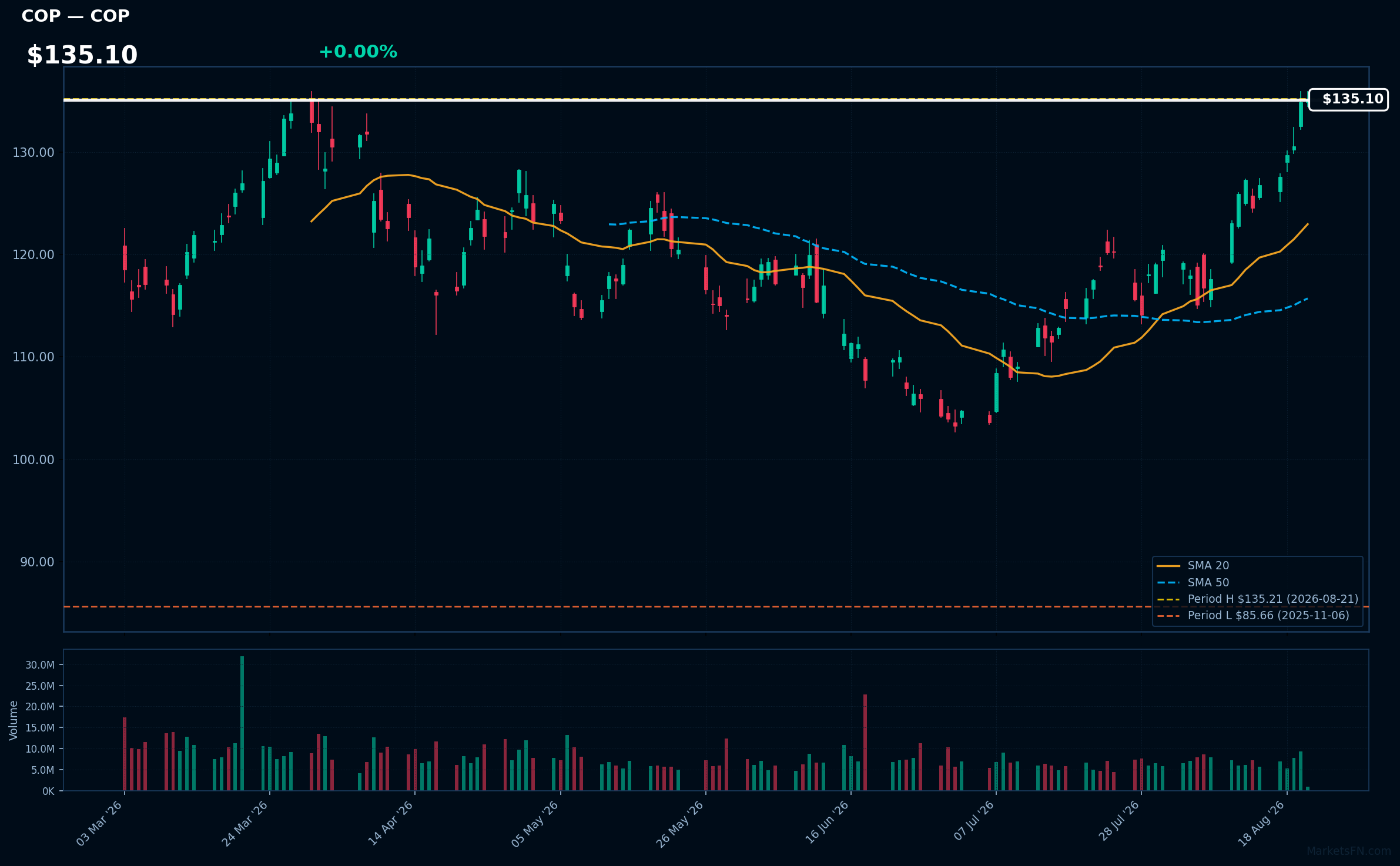Click the "16 Jun '26" date label
The image size is (1400, 866).
click(826, 824)
